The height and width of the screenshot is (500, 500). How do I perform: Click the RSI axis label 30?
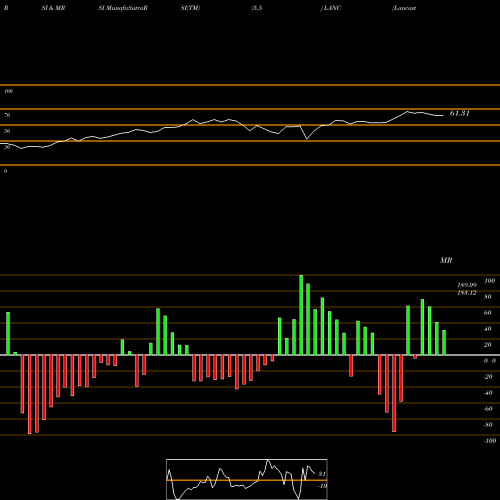point(7,147)
